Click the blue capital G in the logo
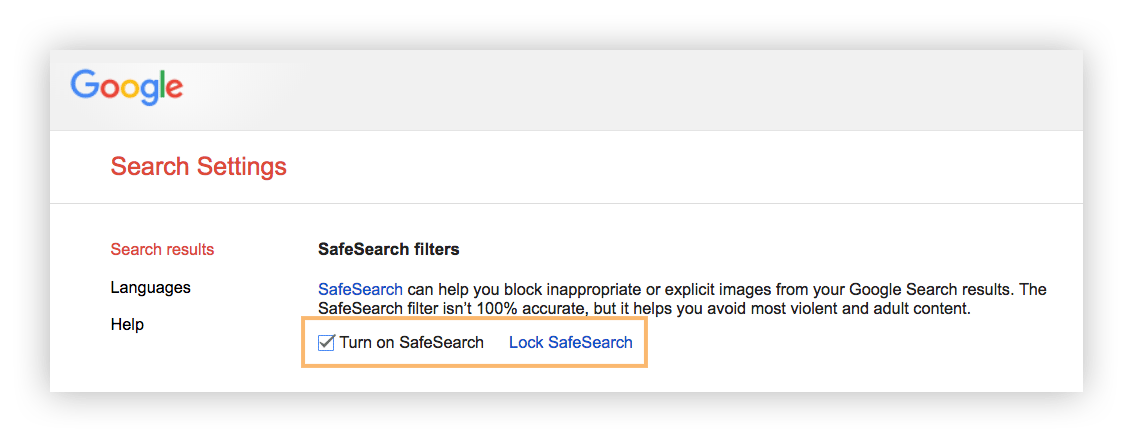 tap(83, 84)
